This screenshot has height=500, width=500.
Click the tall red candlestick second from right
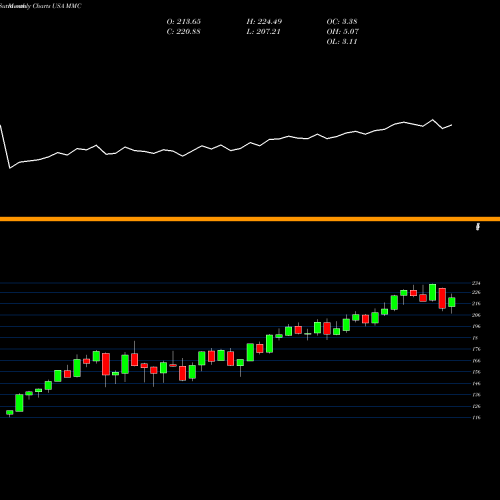point(442,298)
